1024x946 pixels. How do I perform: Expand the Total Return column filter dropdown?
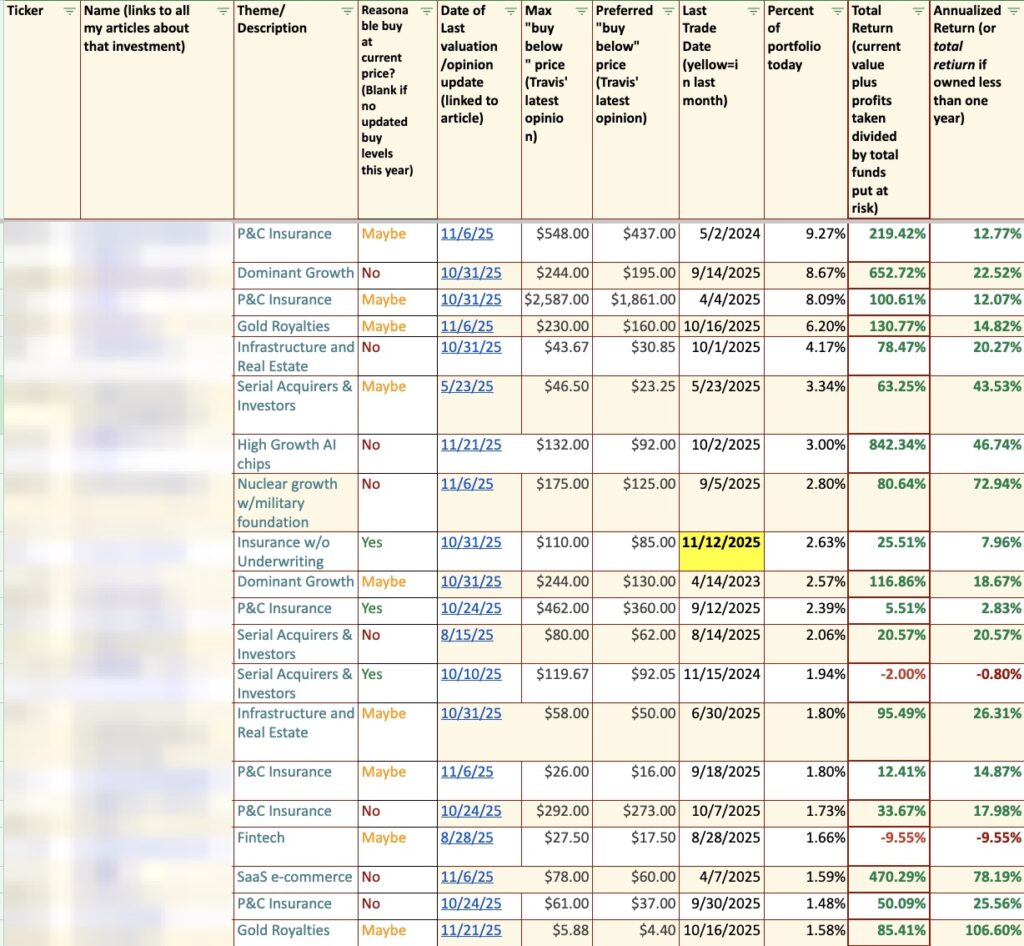coord(917,11)
